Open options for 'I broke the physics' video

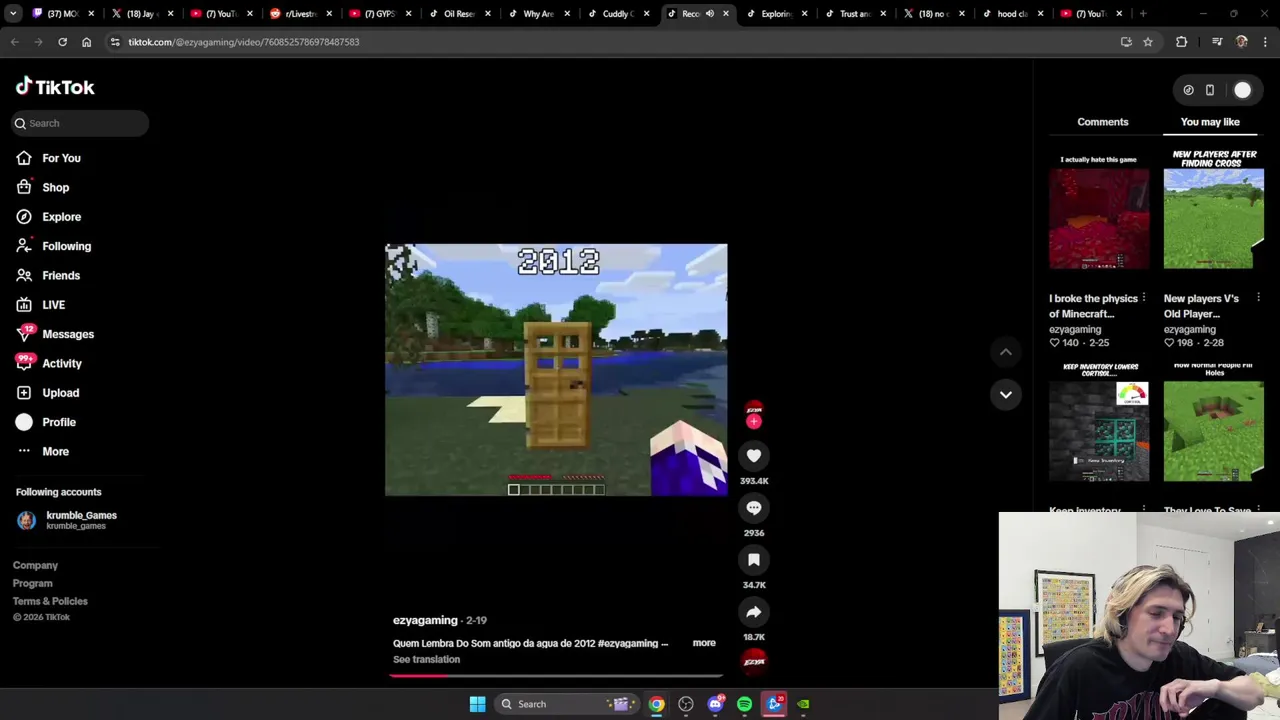coord(1144,298)
